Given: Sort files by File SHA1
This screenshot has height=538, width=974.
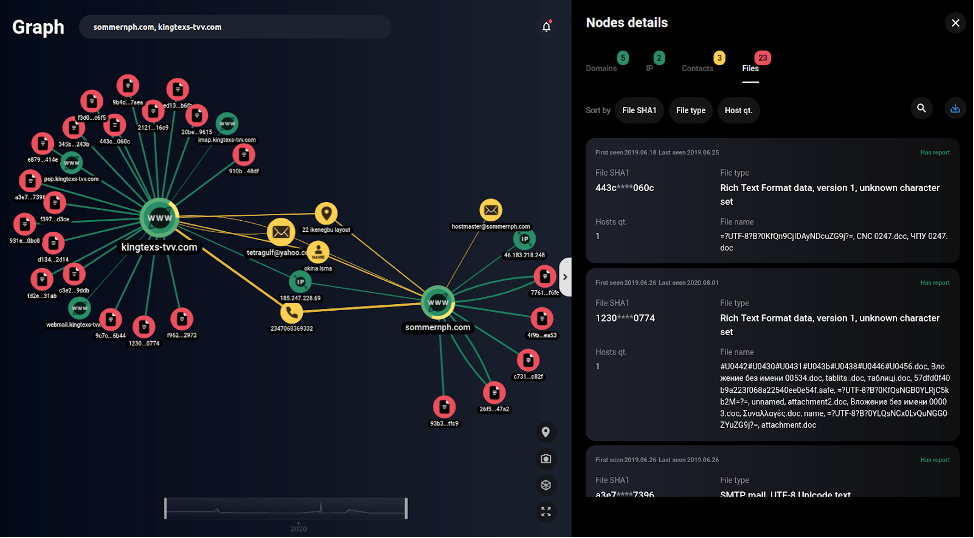Looking at the screenshot, I should pyautogui.click(x=639, y=110).
